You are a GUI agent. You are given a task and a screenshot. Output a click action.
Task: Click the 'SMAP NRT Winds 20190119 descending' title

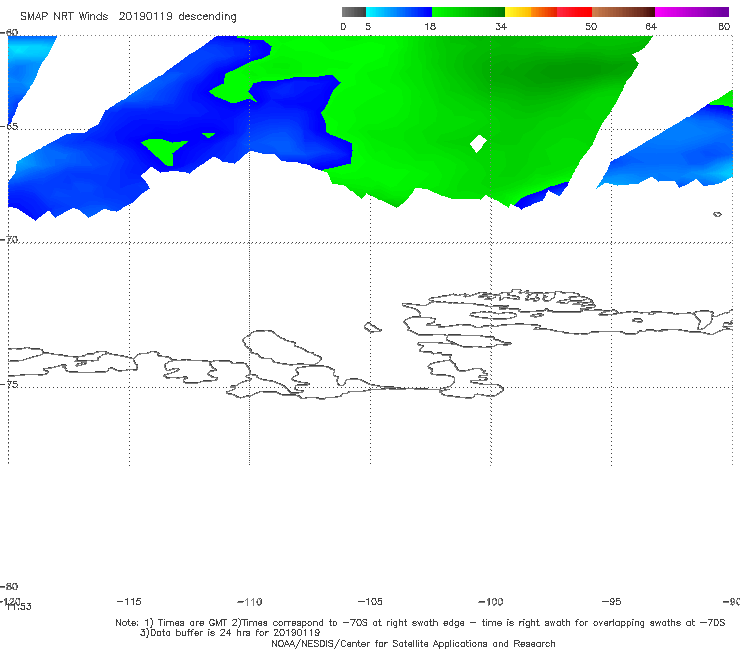128,17
